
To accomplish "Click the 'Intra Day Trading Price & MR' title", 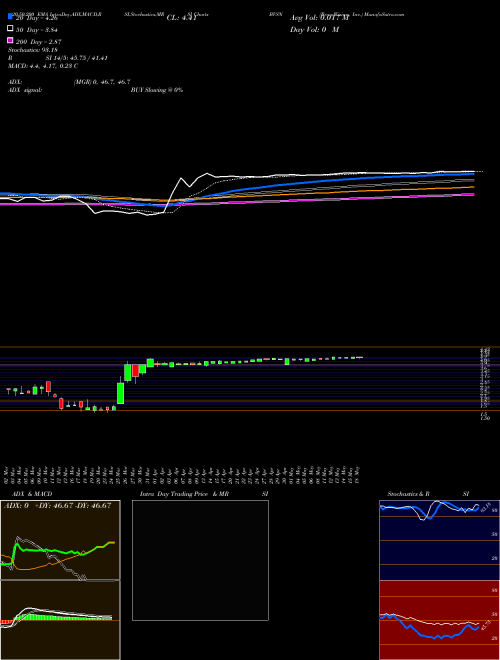I will click(184, 494).
